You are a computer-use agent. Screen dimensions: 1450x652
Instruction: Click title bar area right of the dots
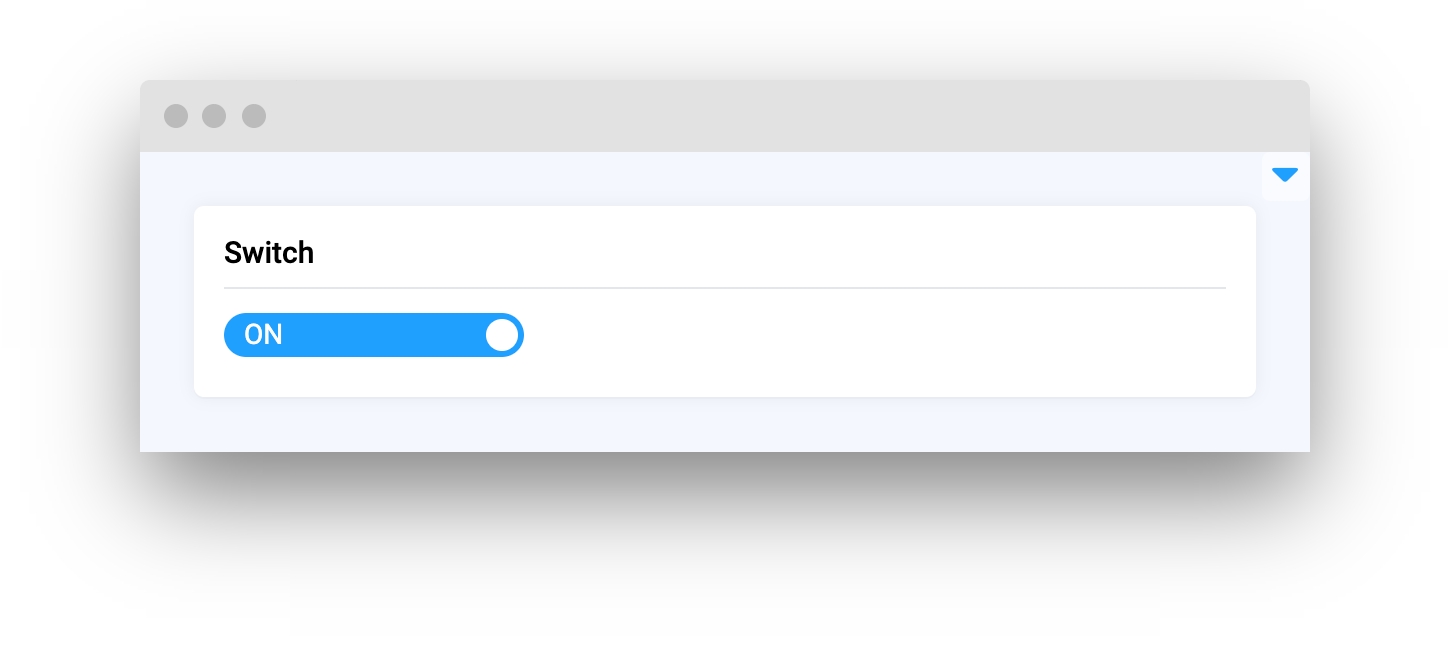pyautogui.click(x=780, y=116)
